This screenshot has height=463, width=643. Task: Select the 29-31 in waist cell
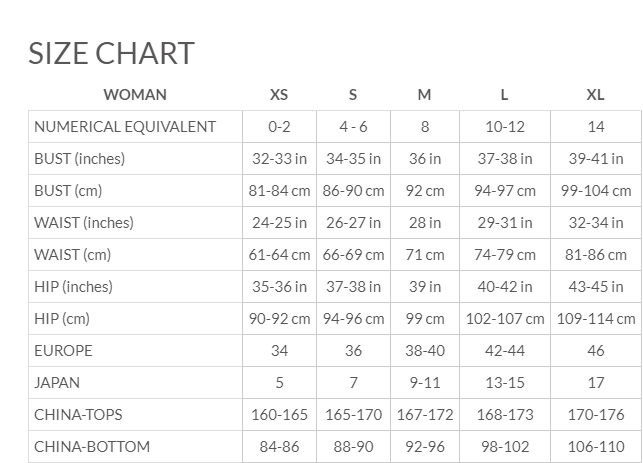505,223
